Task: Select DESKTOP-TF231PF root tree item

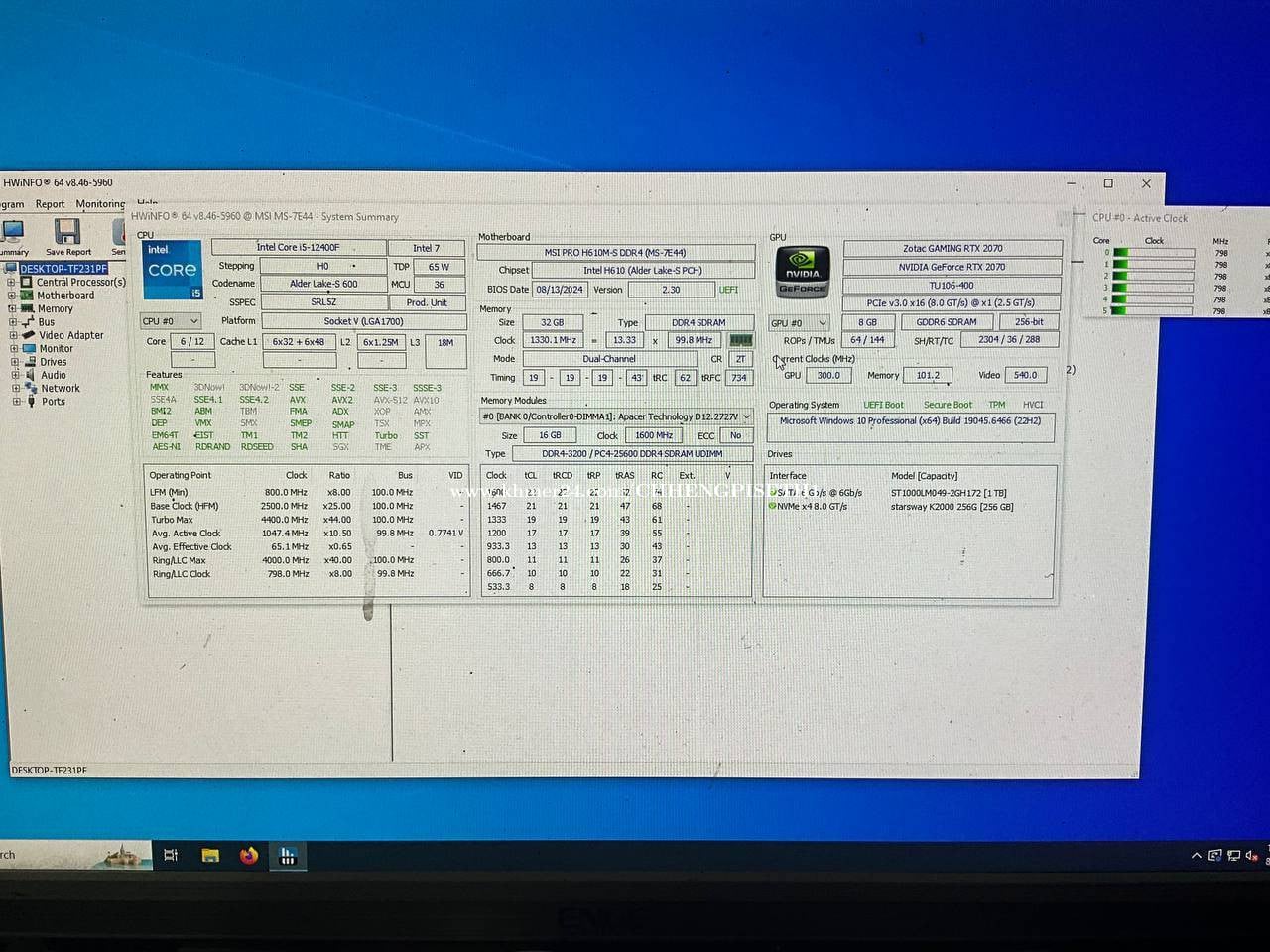Action: point(63,269)
